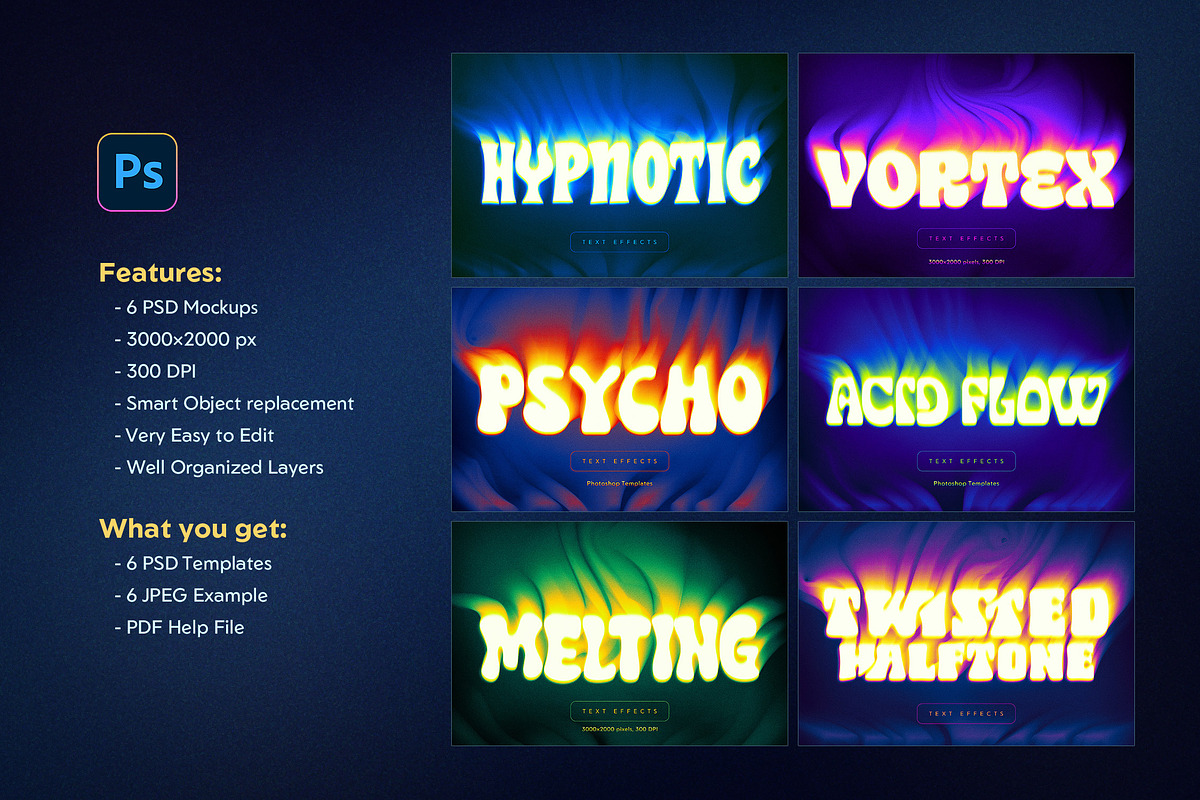Click TEXT EFFECTS badge on VORTEX card

pos(966,238)
